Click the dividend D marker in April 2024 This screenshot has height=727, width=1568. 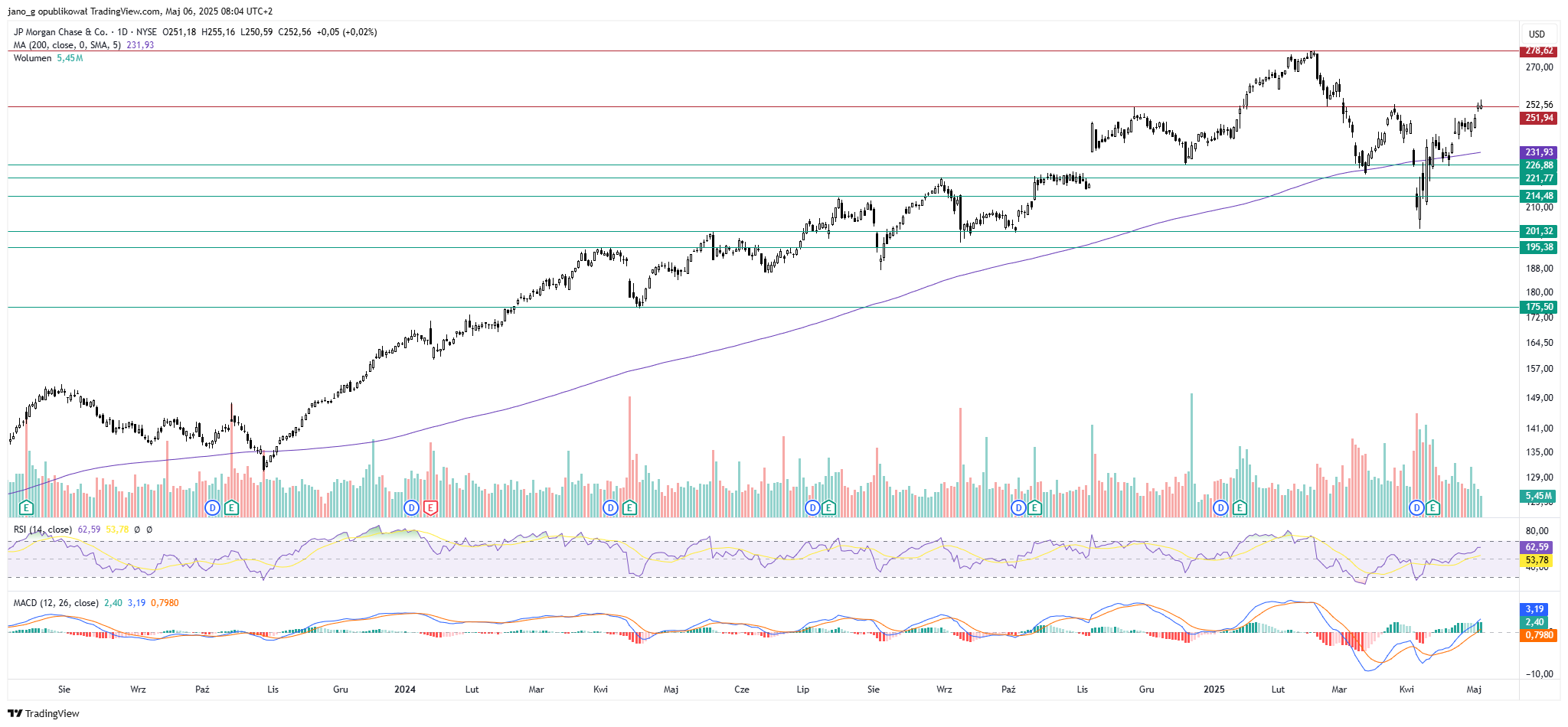coord(610,507)
